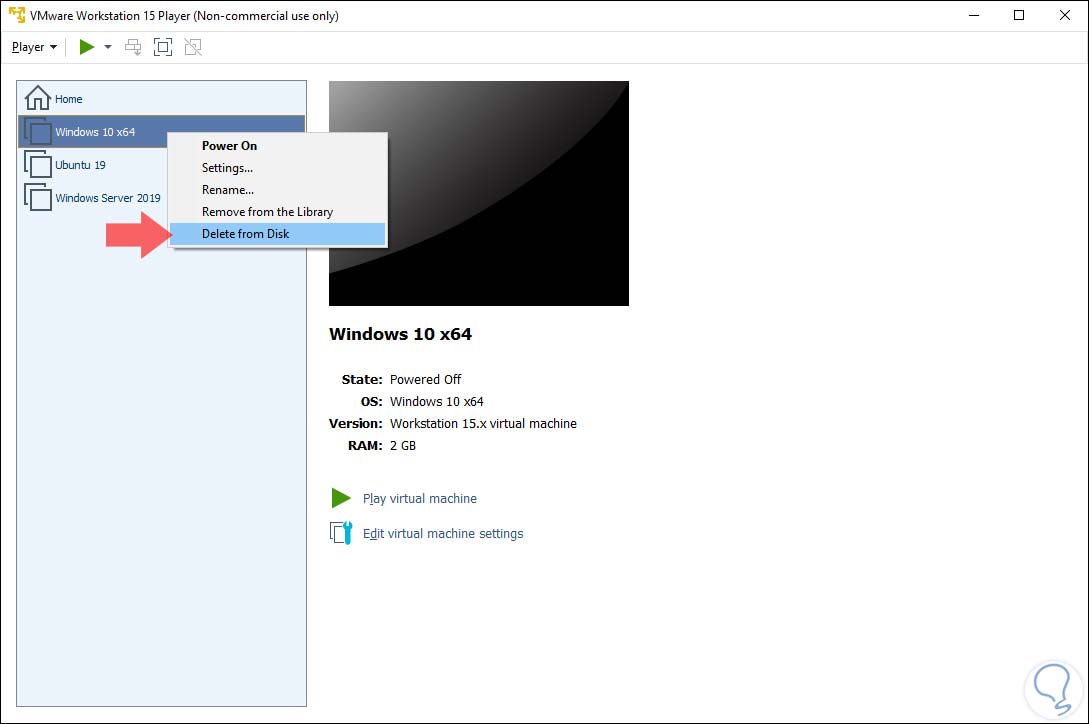Open Settings... from context menu

tap(278, 167)
